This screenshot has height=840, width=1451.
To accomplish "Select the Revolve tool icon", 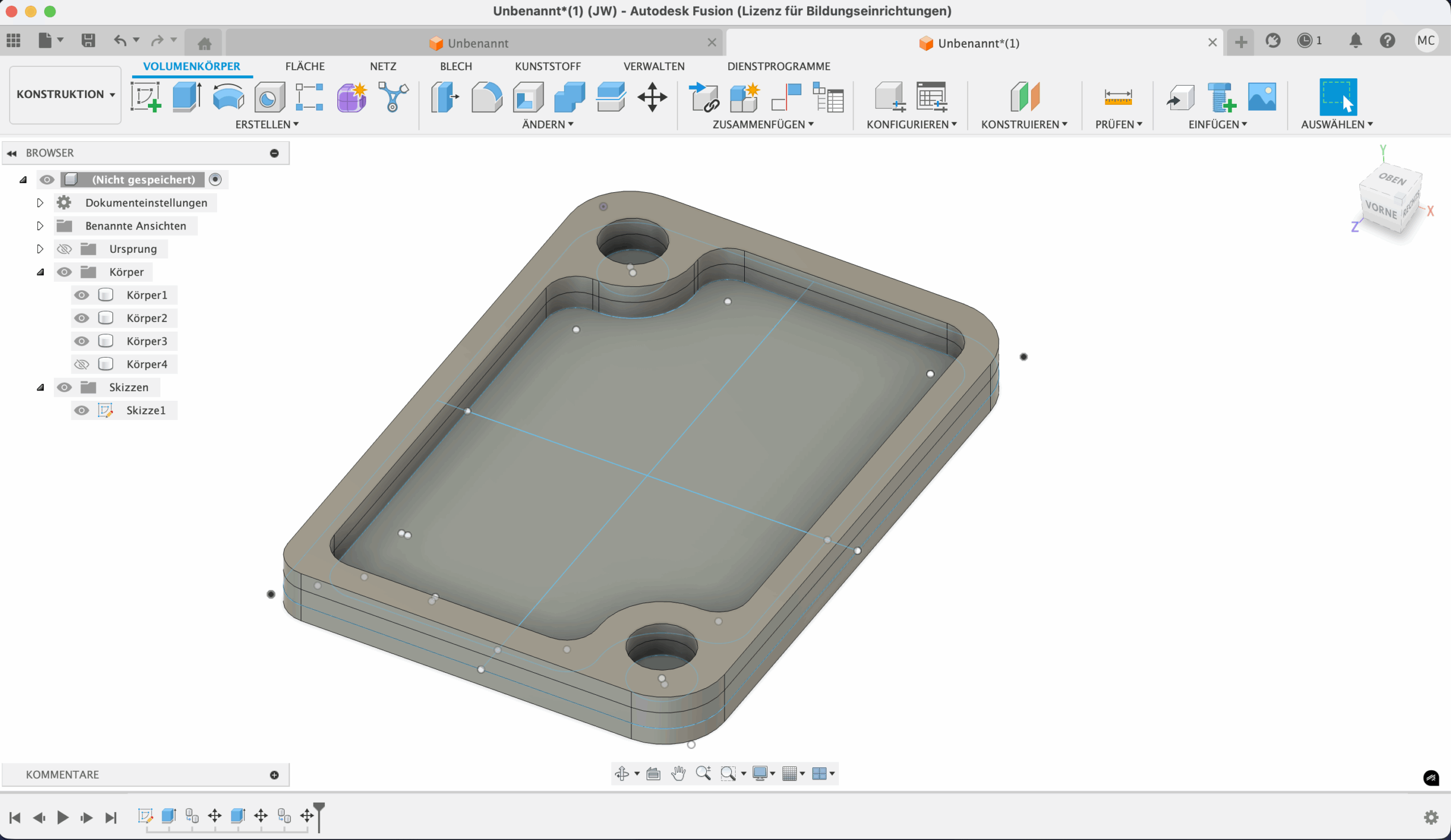I will (x=228, y=97).
